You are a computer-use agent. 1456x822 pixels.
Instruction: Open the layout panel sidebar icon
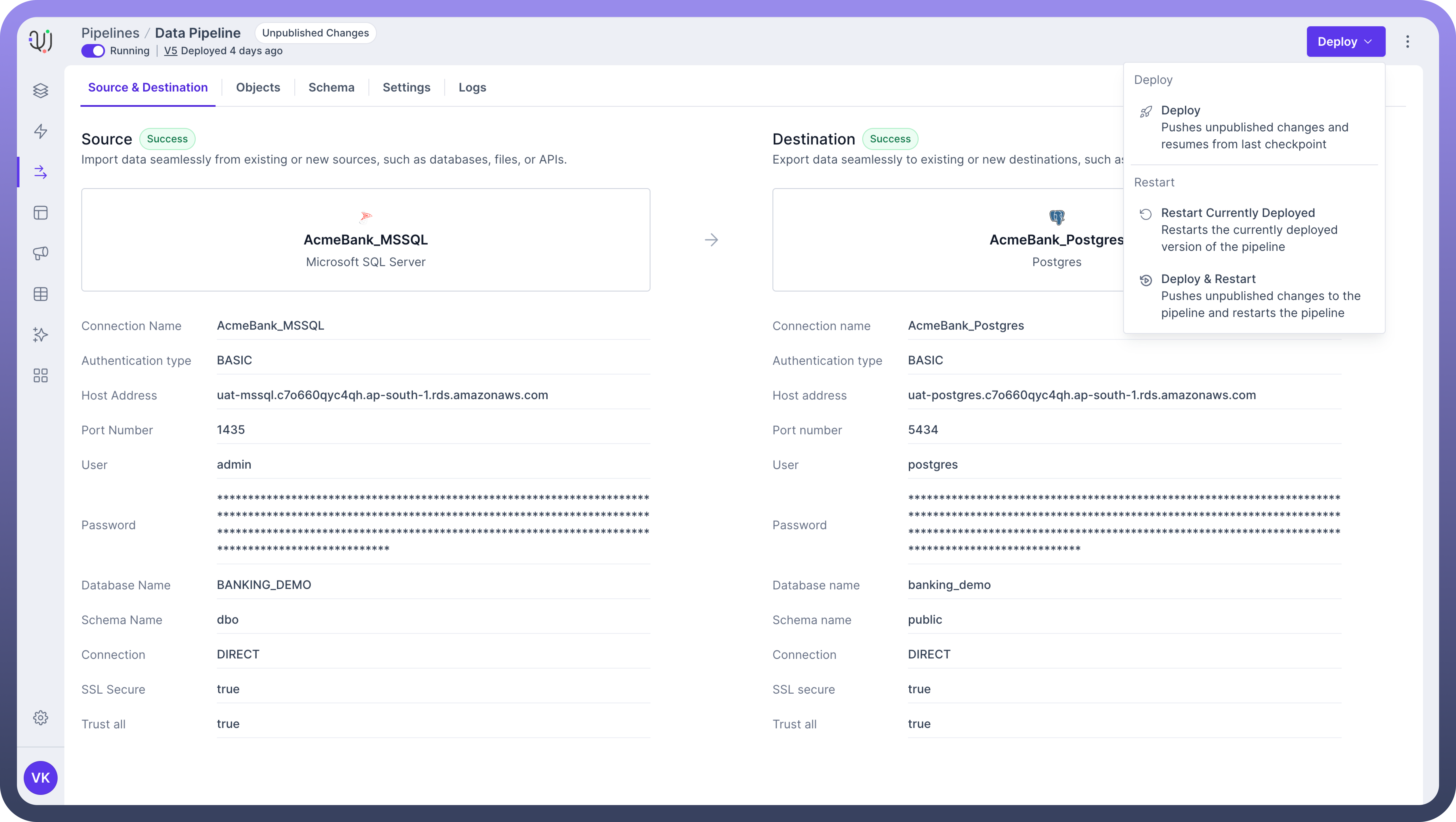pos(41,212)
